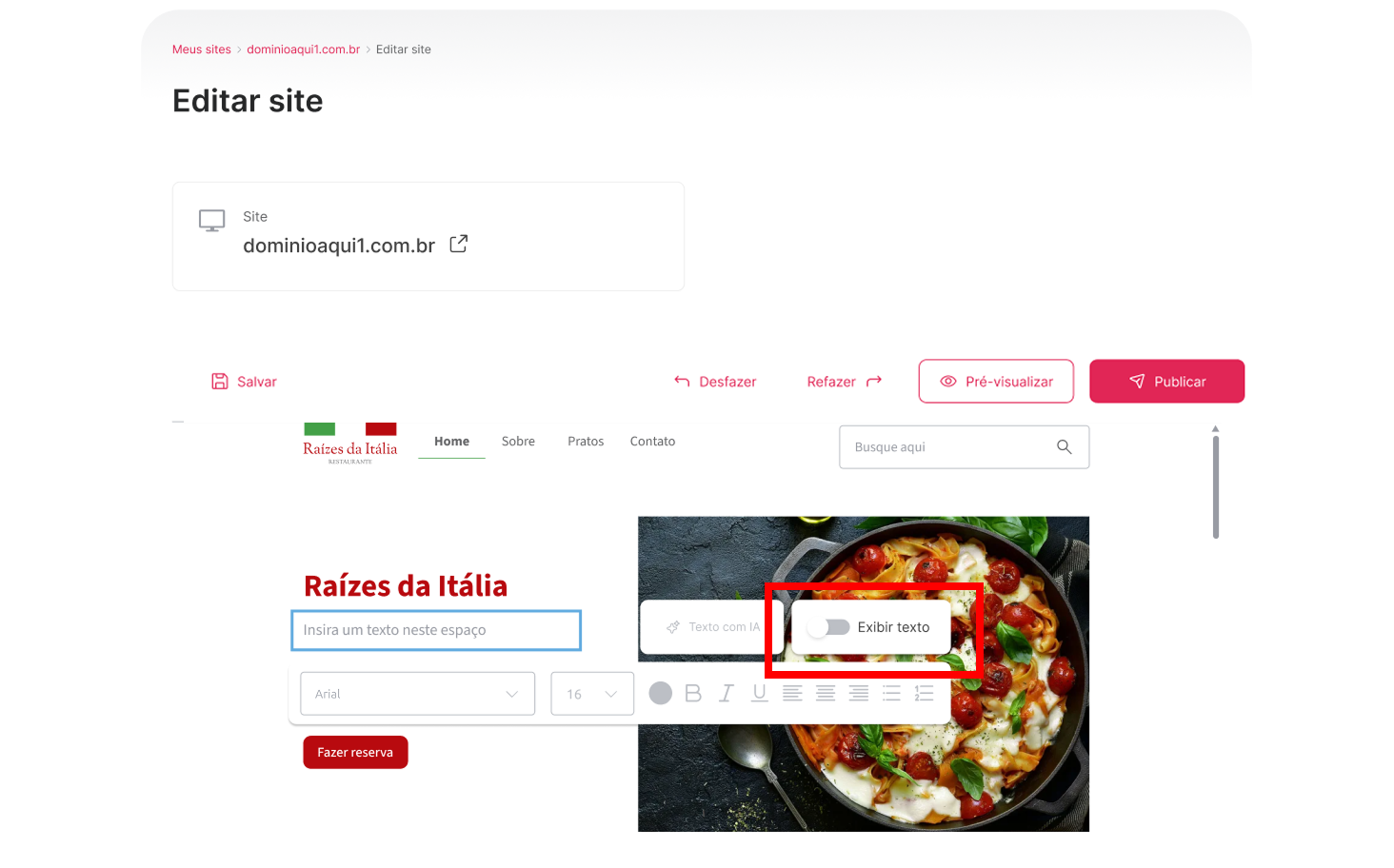Underline the selected text

click(759, 694)
